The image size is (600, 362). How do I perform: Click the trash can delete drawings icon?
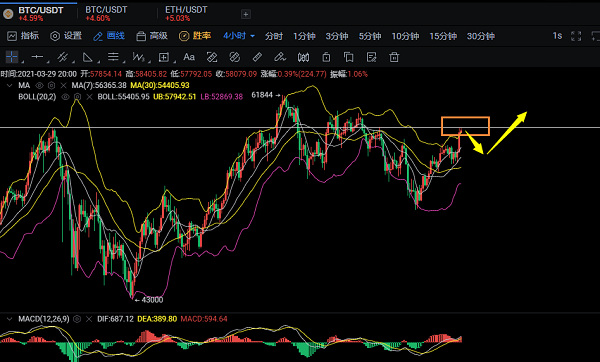tap(394, 57)
